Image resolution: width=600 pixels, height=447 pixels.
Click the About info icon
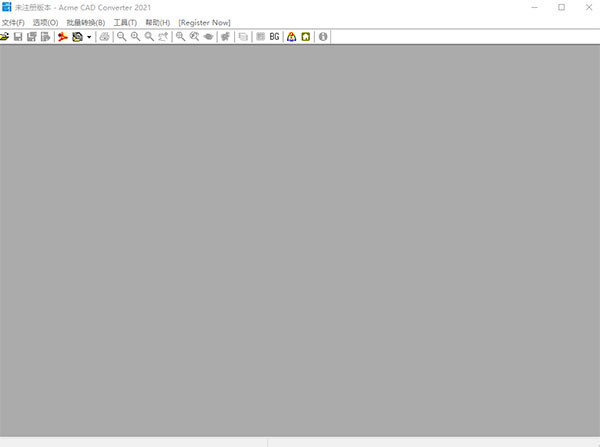(x=323, y=37)
